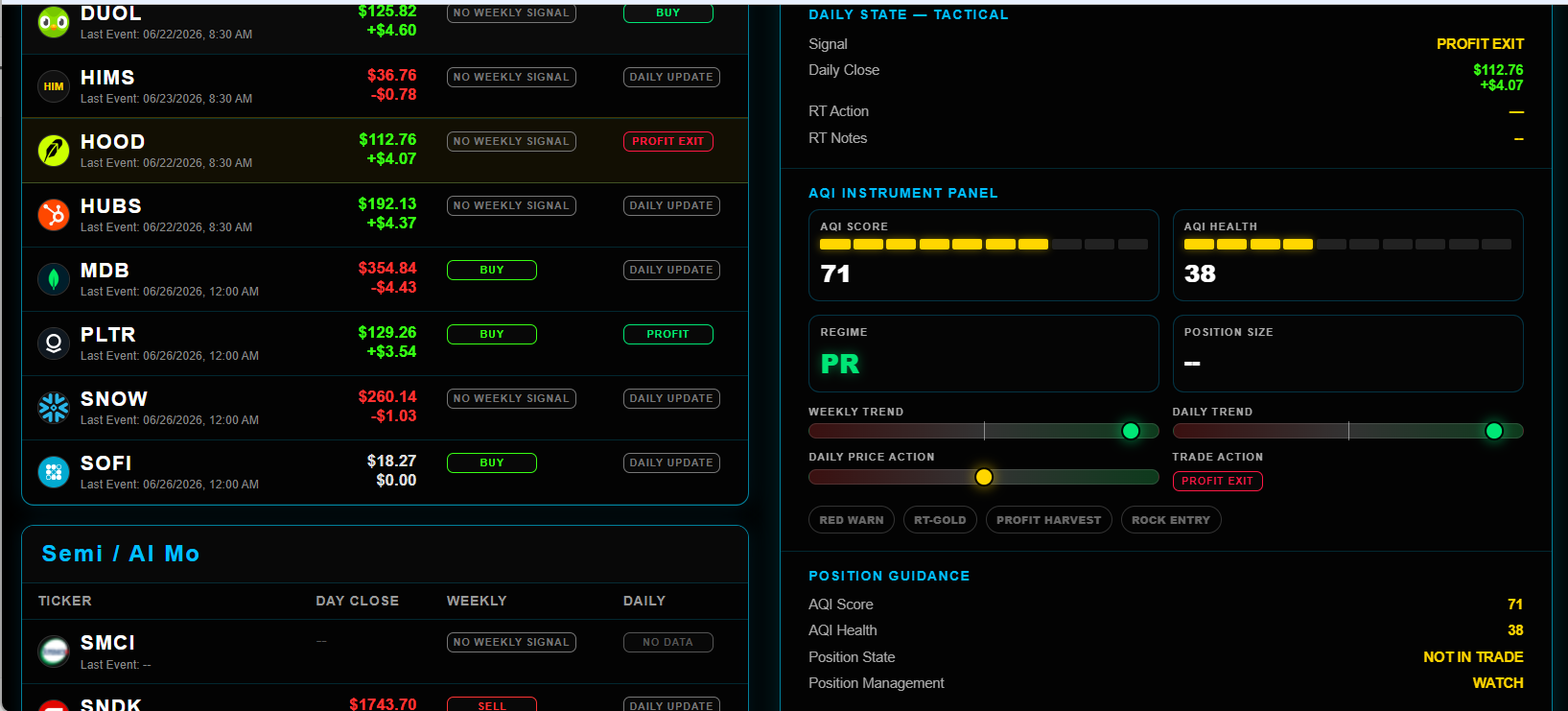
Task: Open the MDB Daily Update badge
Action: tap(671, 270)
